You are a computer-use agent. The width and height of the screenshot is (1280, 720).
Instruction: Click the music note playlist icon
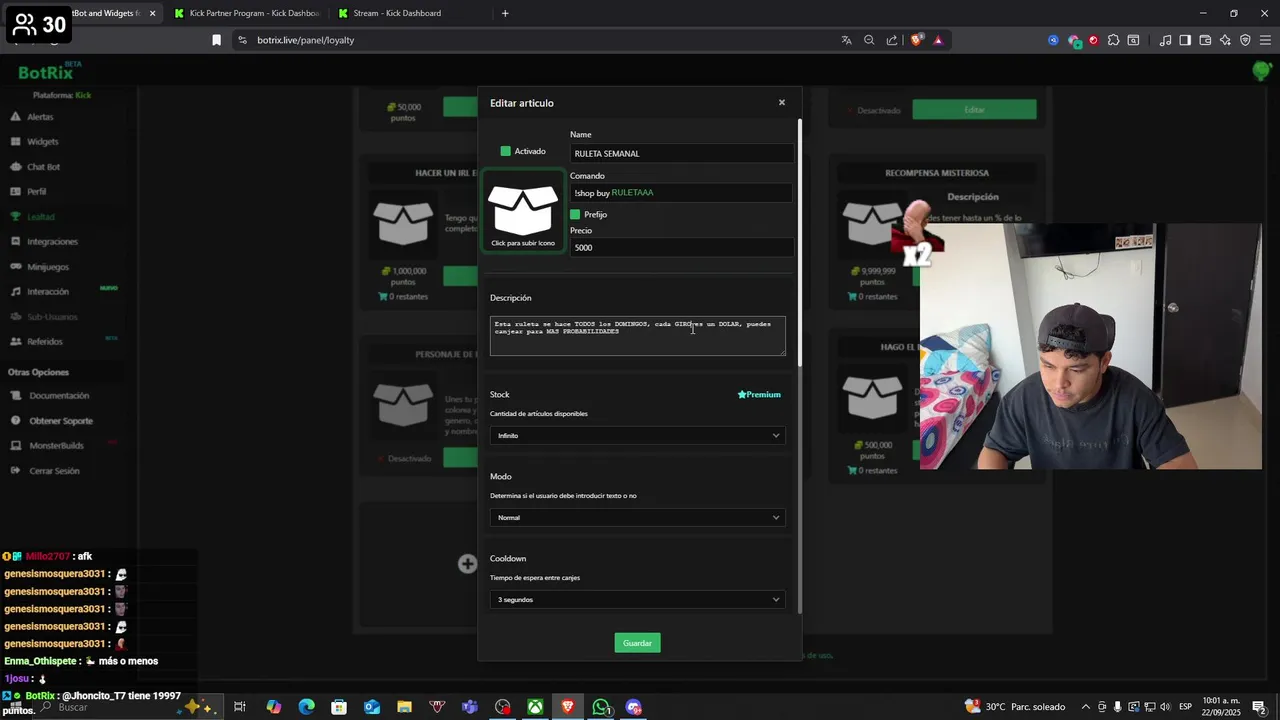tap(1165, 40)
